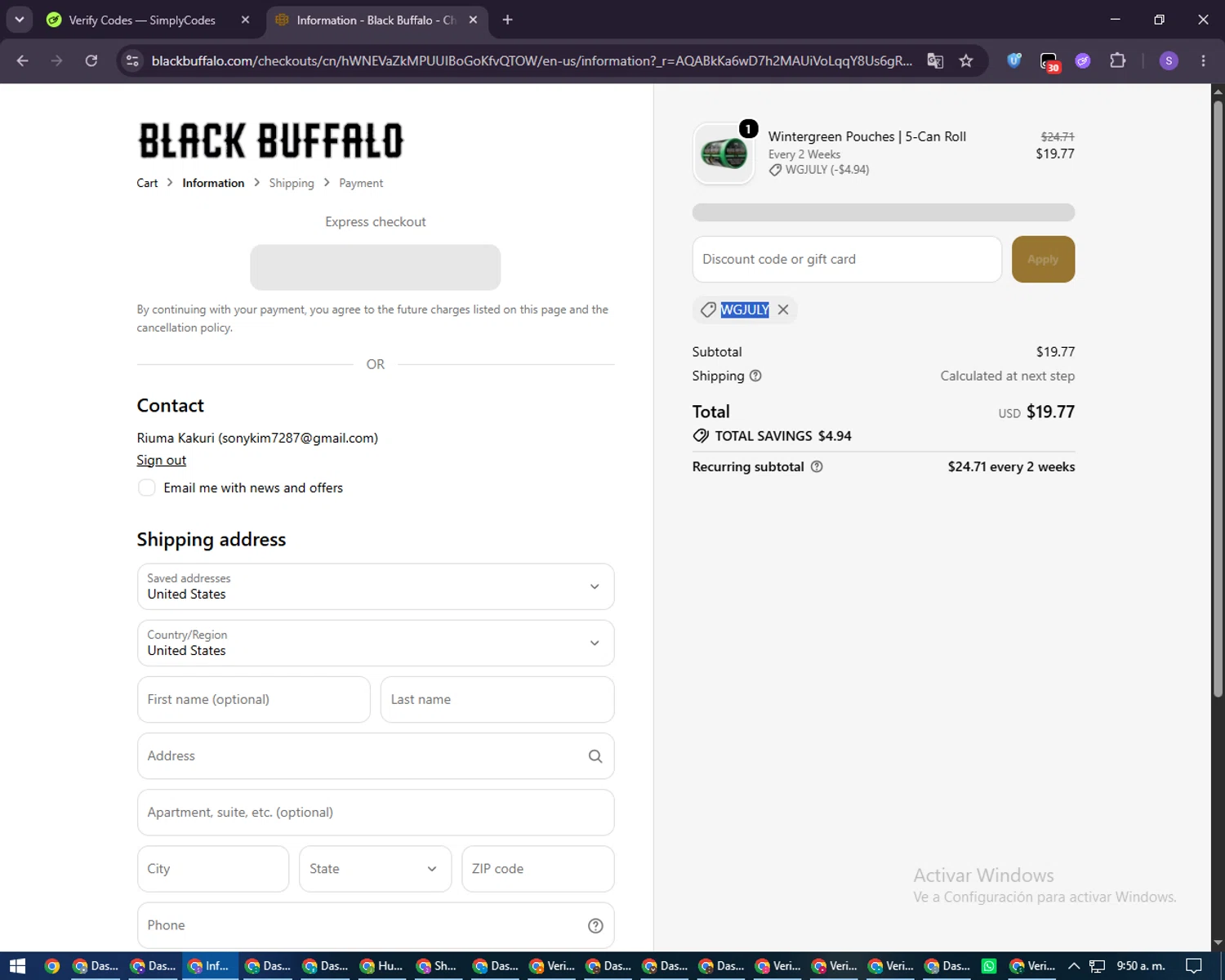Open the taskbar clock showing 9:50 a. m.
Screen dimensions: 1225x980
pos(1141,966)
